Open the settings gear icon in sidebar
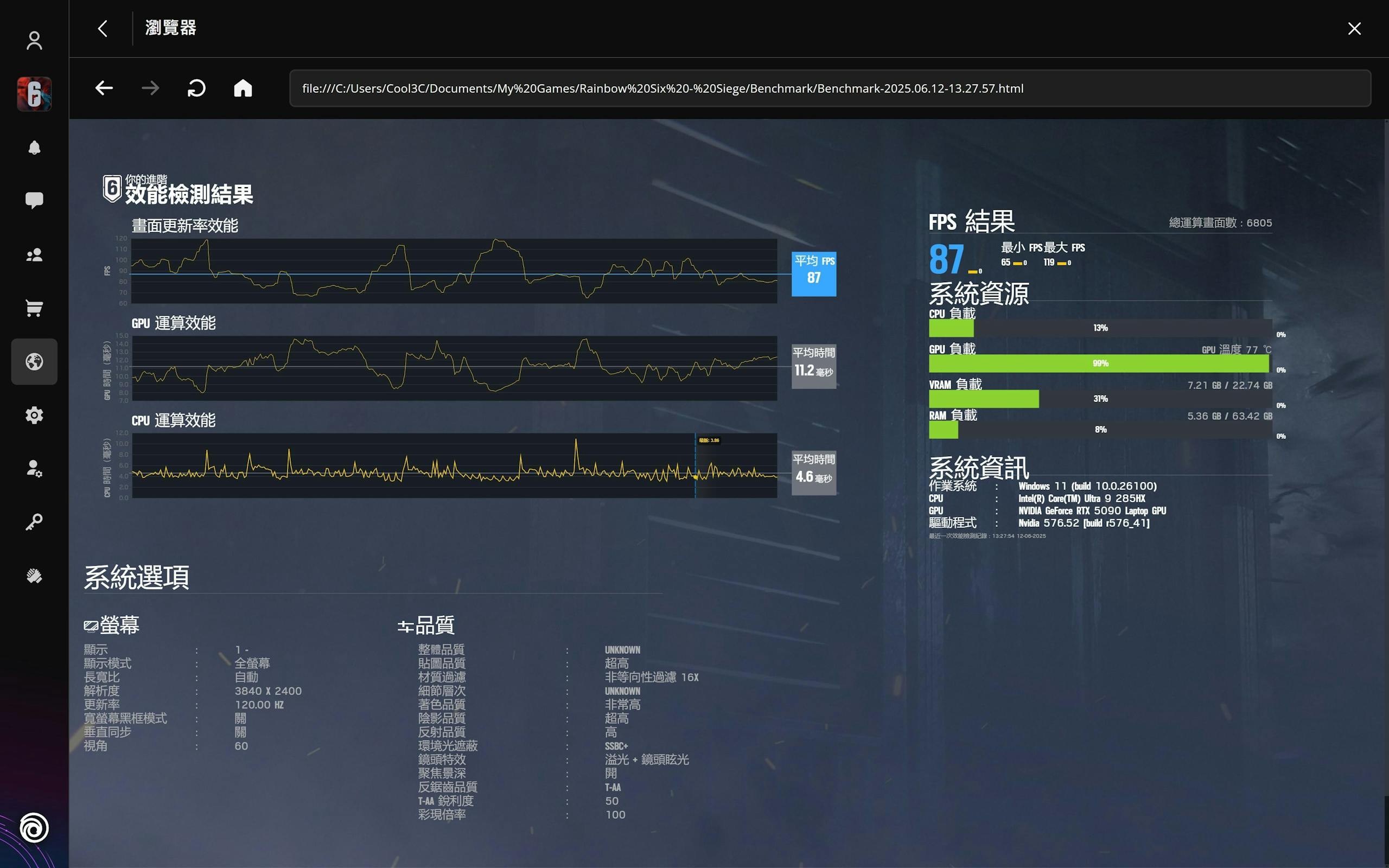 (34, 415)
